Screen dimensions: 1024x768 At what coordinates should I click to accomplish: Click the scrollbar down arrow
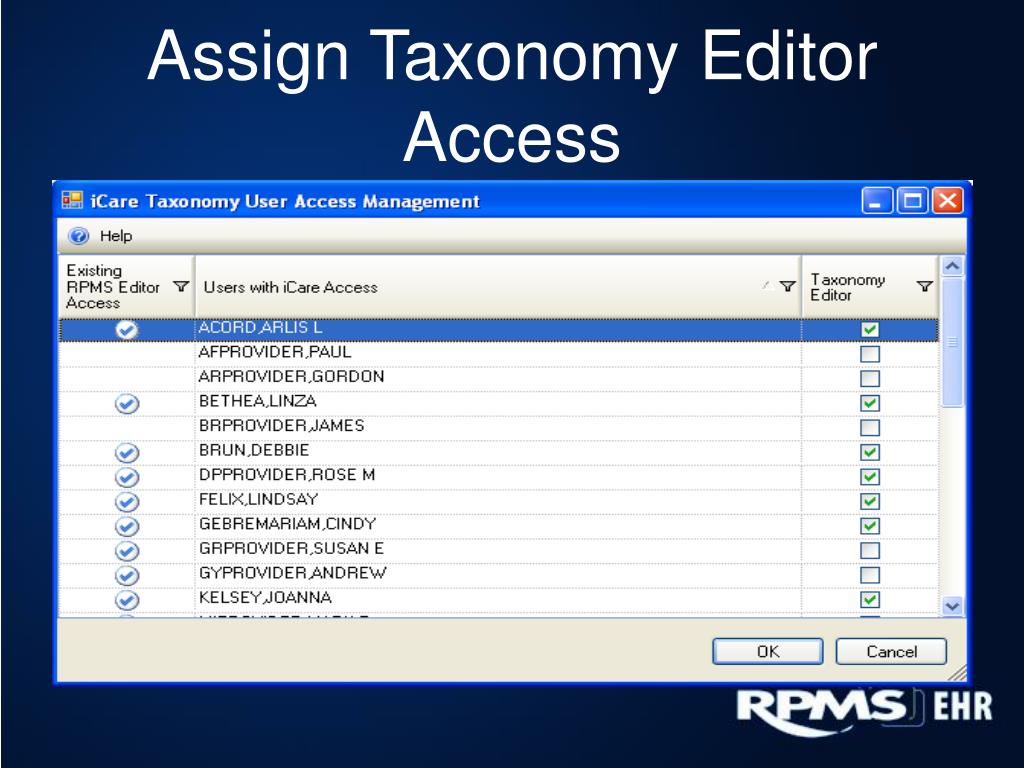[x=952, y=605]
